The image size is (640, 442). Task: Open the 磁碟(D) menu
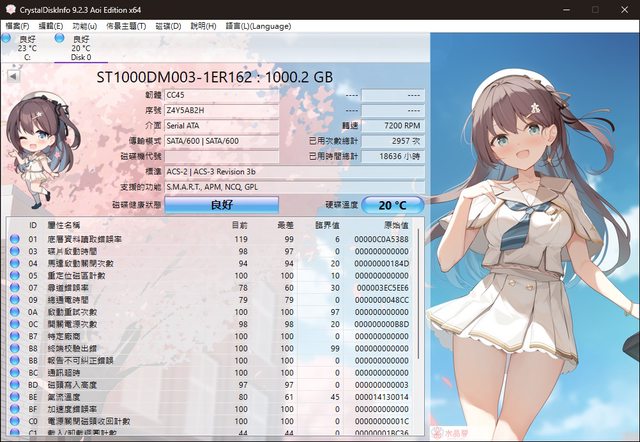[x=170, y=25]
